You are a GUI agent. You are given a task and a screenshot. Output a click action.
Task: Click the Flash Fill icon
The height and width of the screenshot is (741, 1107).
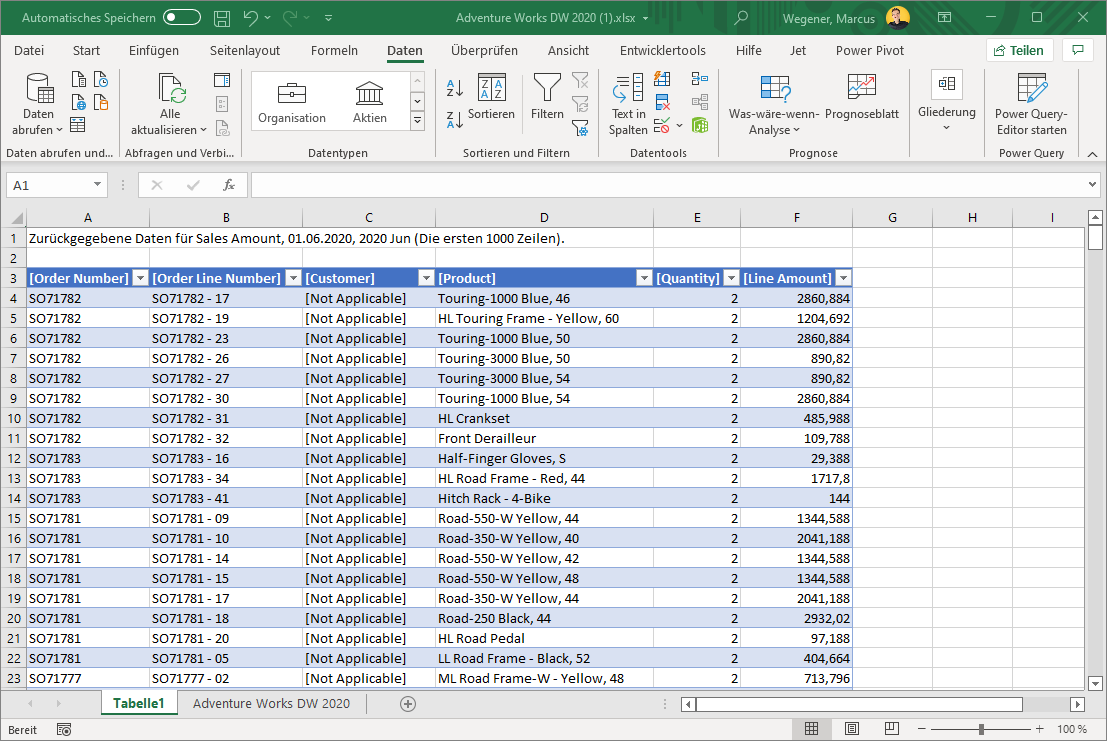(662, 79)
